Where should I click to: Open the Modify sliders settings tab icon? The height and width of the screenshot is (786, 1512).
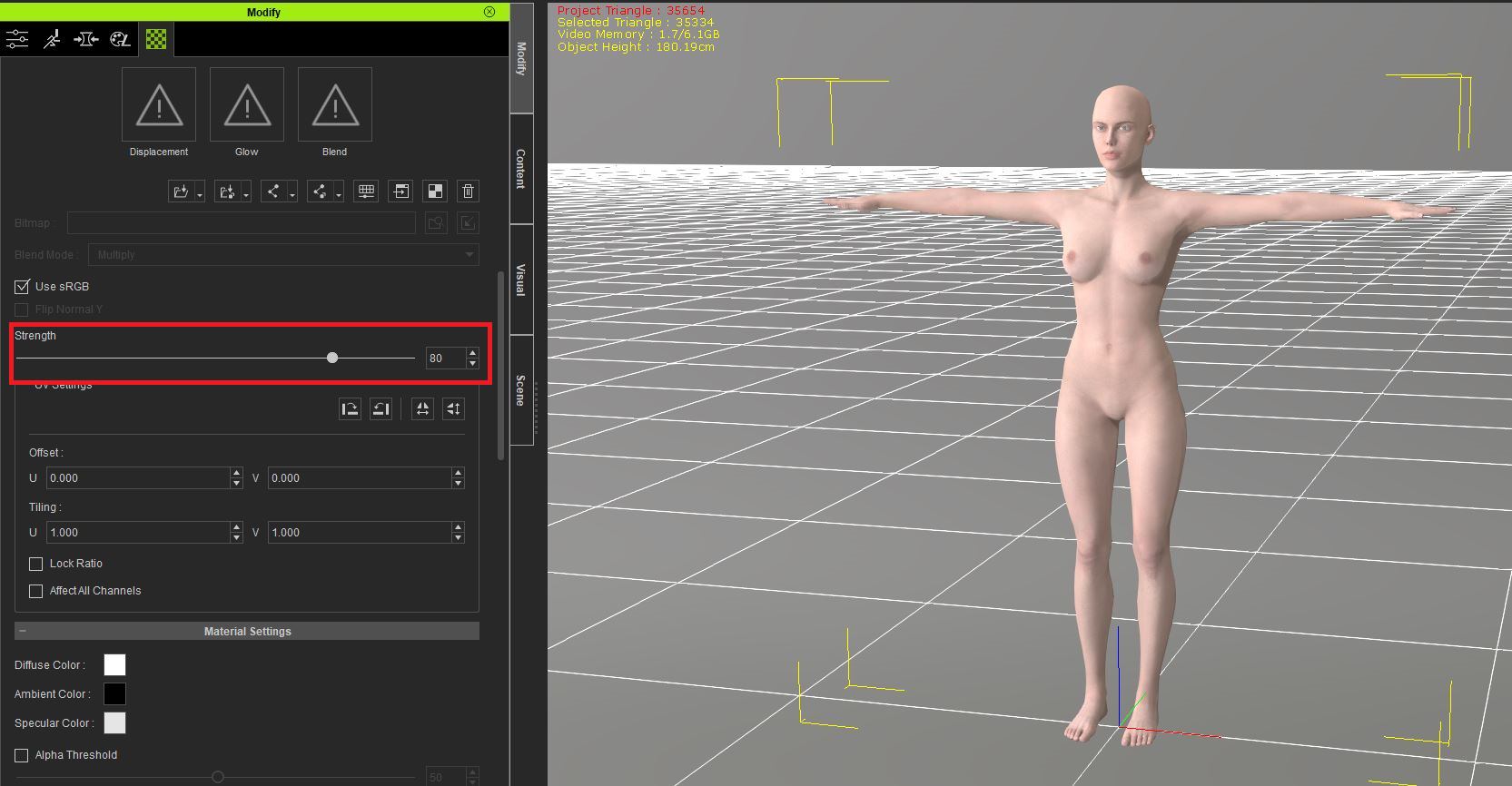(17, 39)
